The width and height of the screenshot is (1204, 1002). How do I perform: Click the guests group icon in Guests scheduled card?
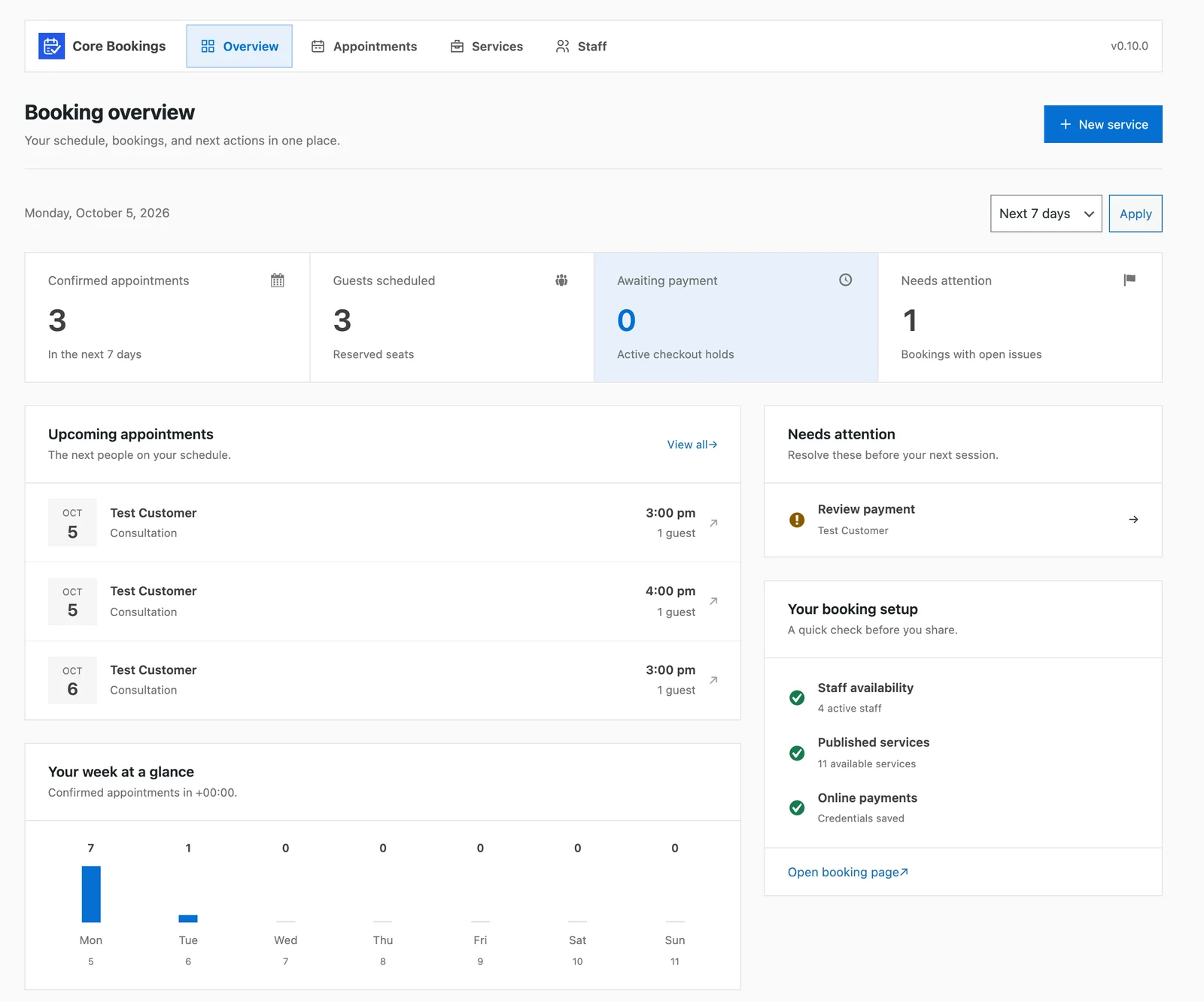[x=561, y=281]
